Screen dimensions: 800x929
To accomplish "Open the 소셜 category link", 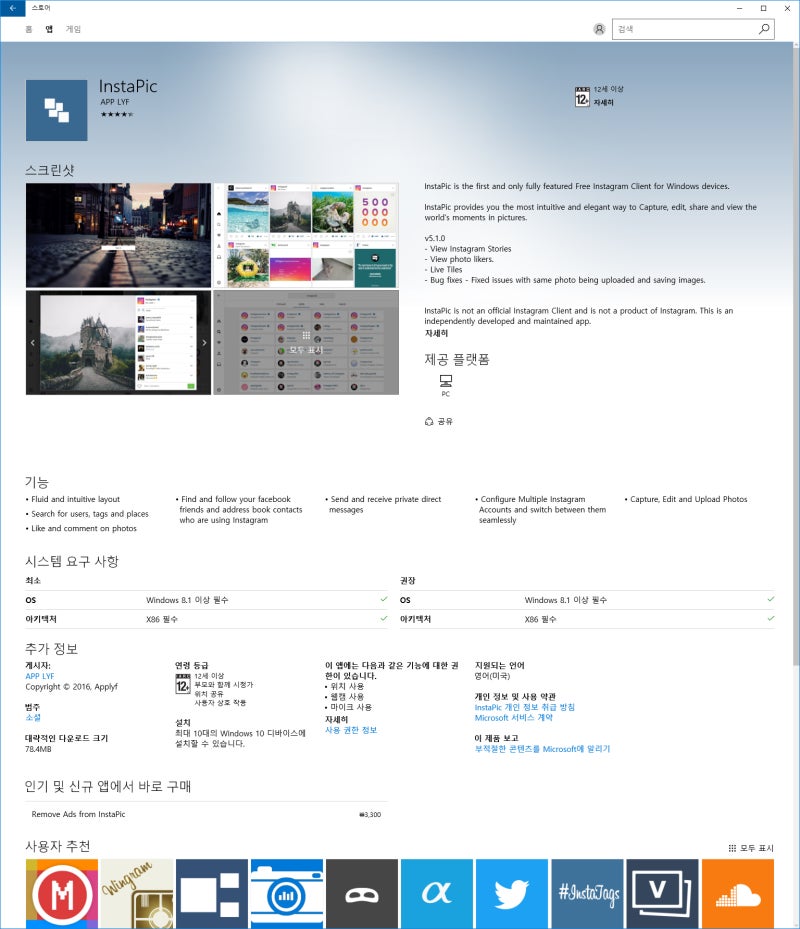I will pos(33,717).
